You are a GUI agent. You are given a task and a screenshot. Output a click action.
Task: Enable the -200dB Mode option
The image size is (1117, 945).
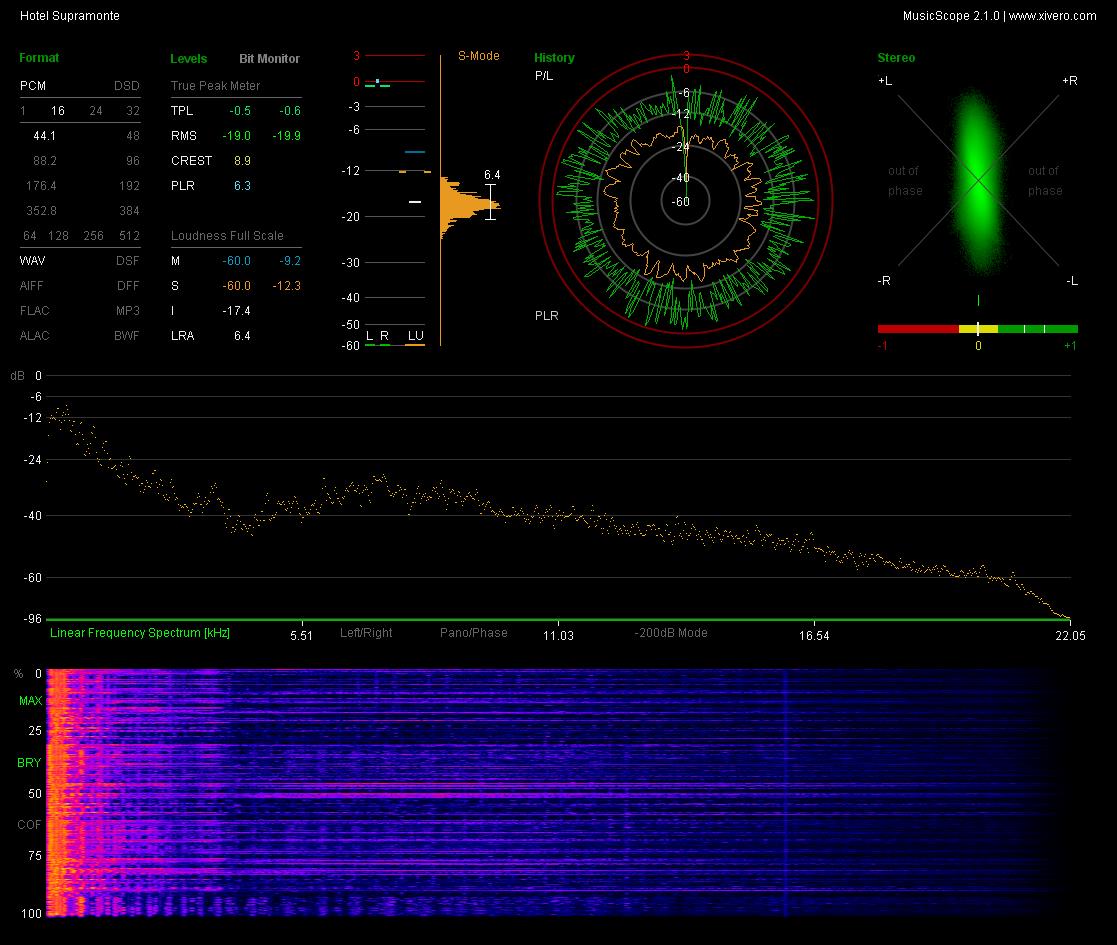coord(670,632)
